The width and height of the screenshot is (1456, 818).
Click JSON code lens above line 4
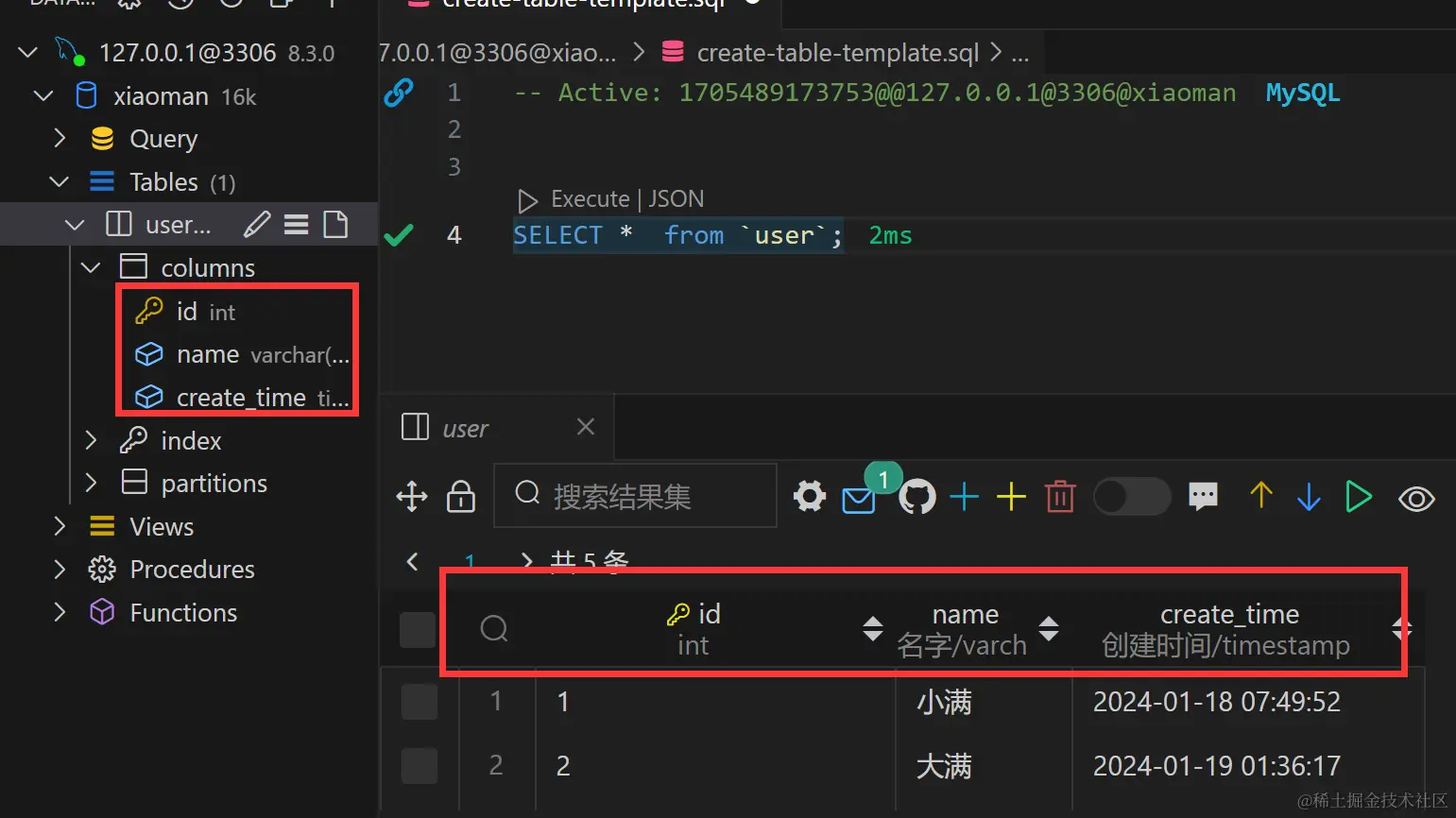677,199
